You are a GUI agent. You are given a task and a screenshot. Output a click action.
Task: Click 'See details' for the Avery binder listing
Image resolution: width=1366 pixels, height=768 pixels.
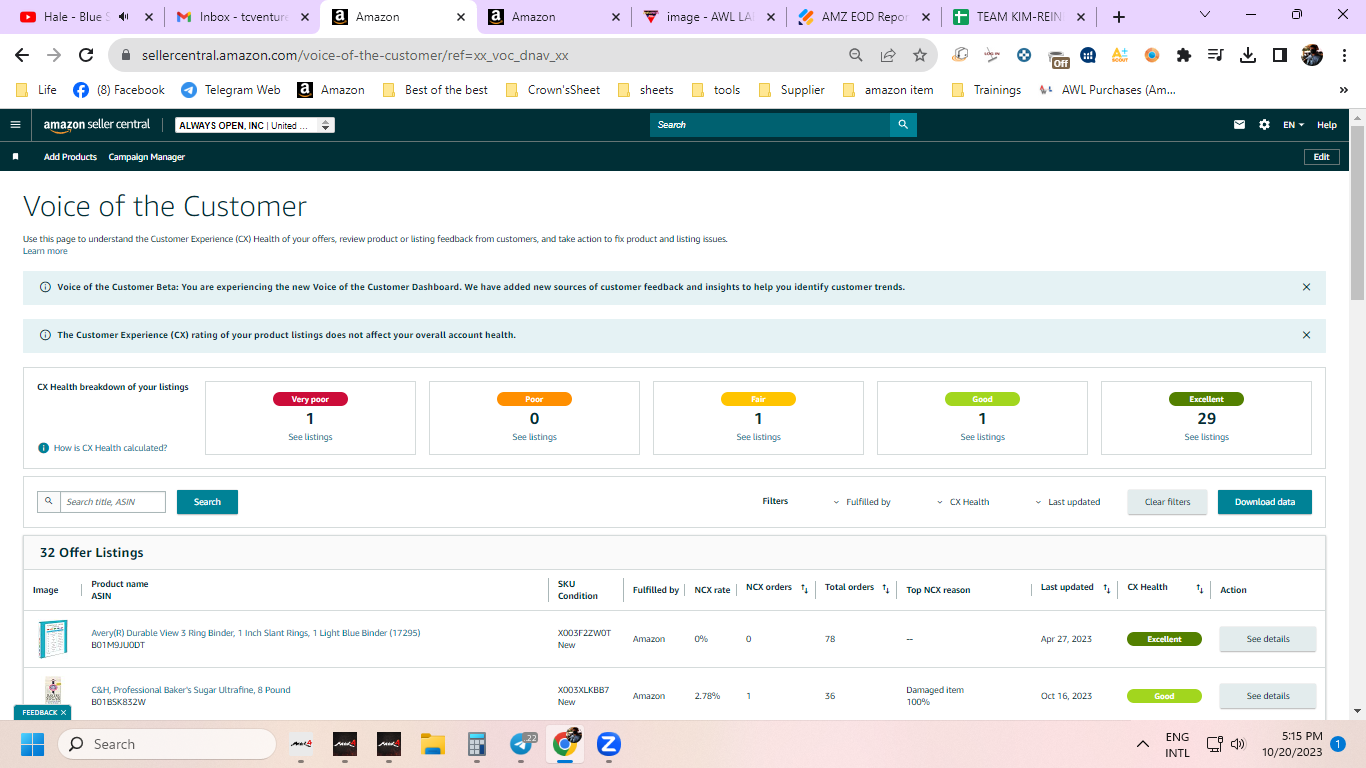click(x=1268, y=639)
